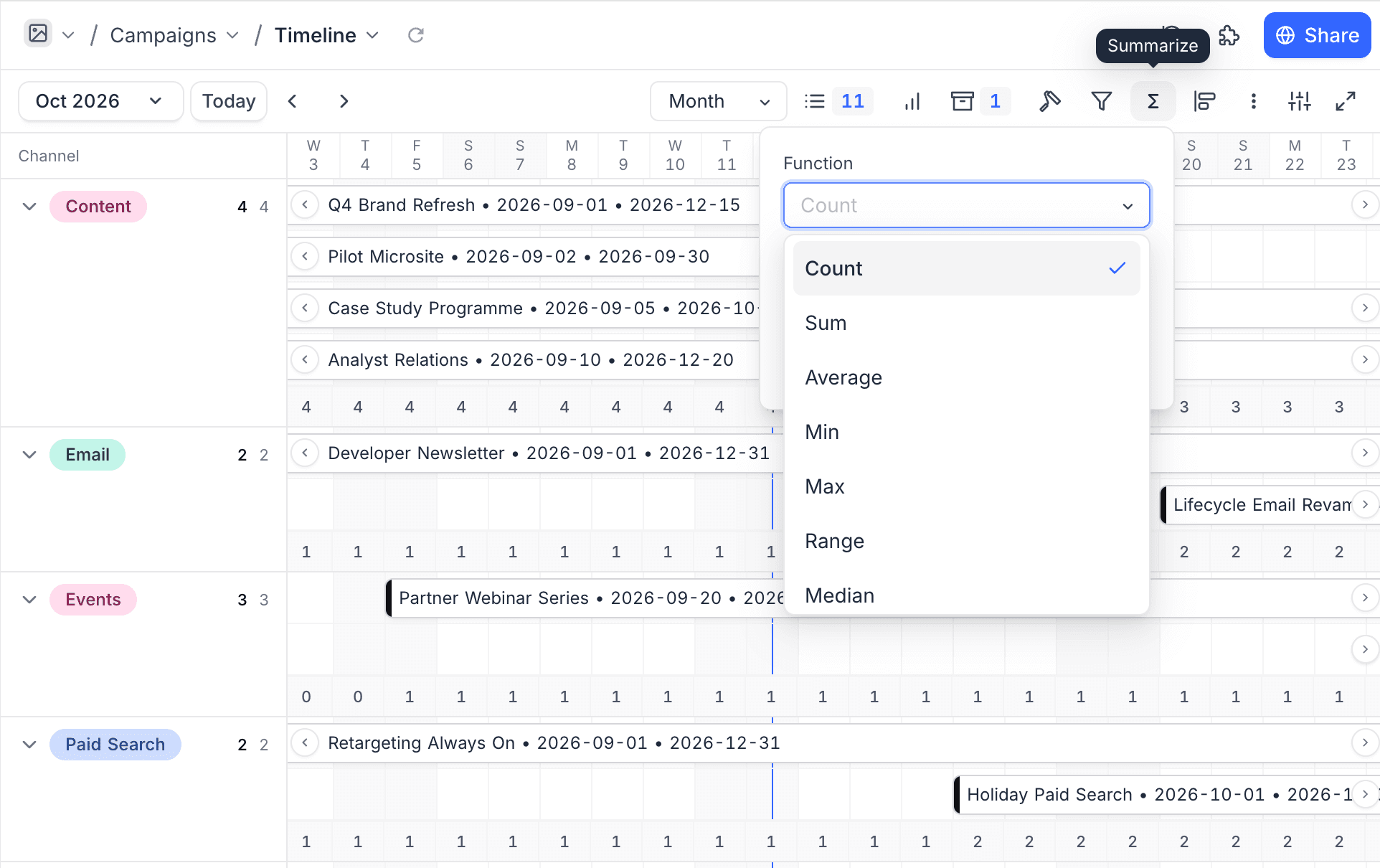Click the align-left grouping icon
Viewport: 1380px width, 868px height.
[1204, 101]
